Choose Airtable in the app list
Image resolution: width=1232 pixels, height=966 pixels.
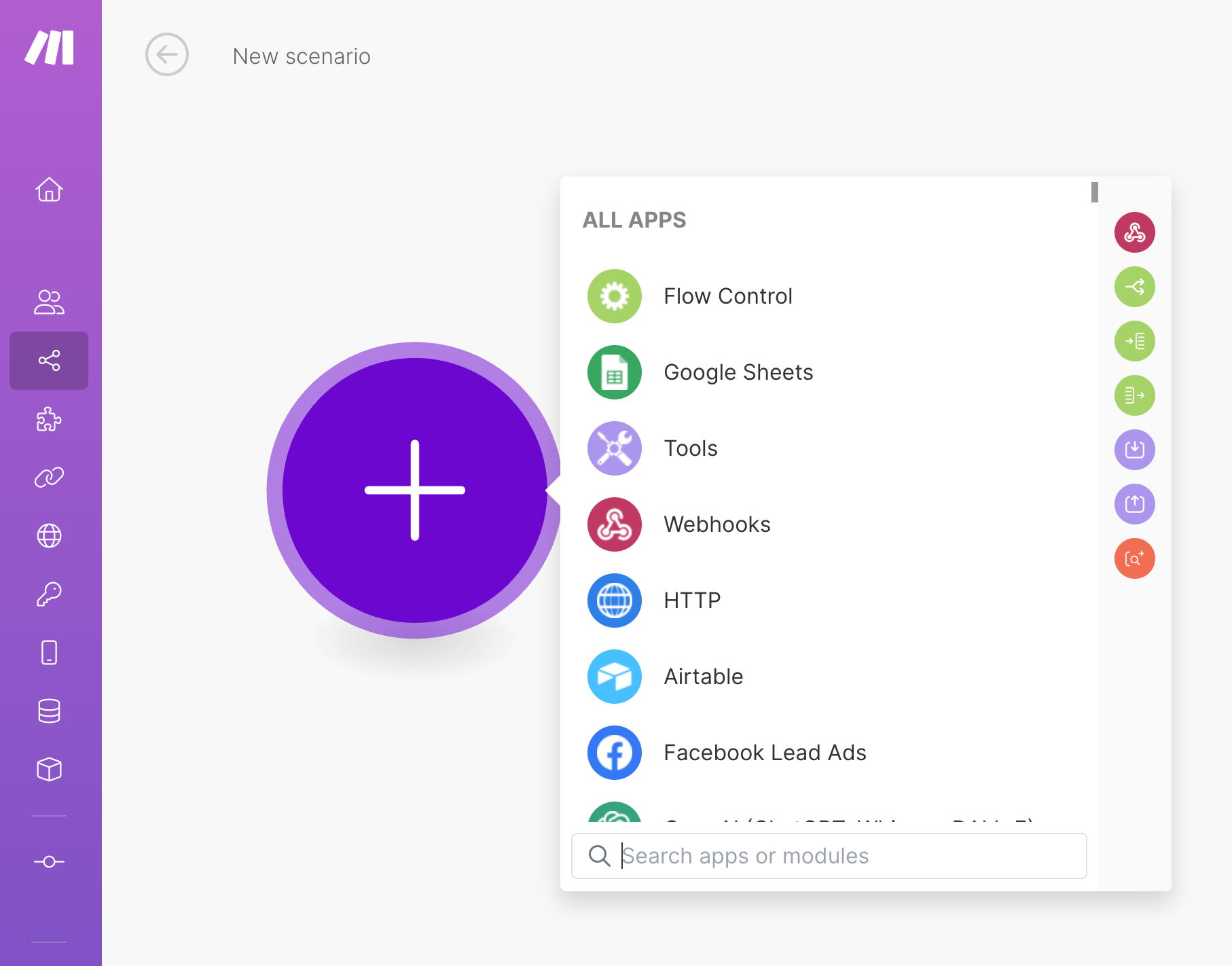click(703, 677)
